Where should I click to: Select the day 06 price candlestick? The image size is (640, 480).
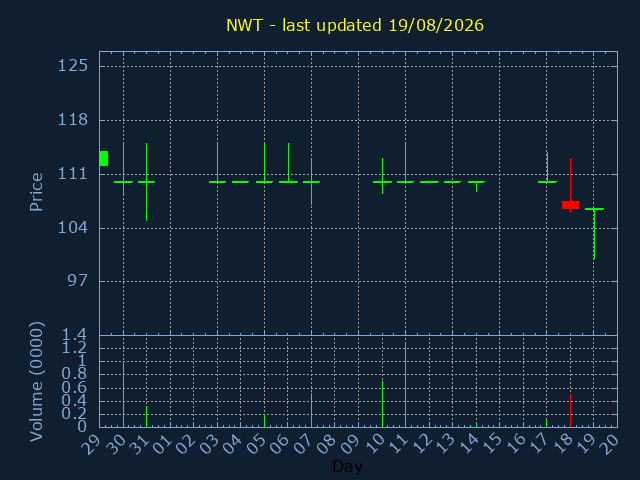coord(289,163)
